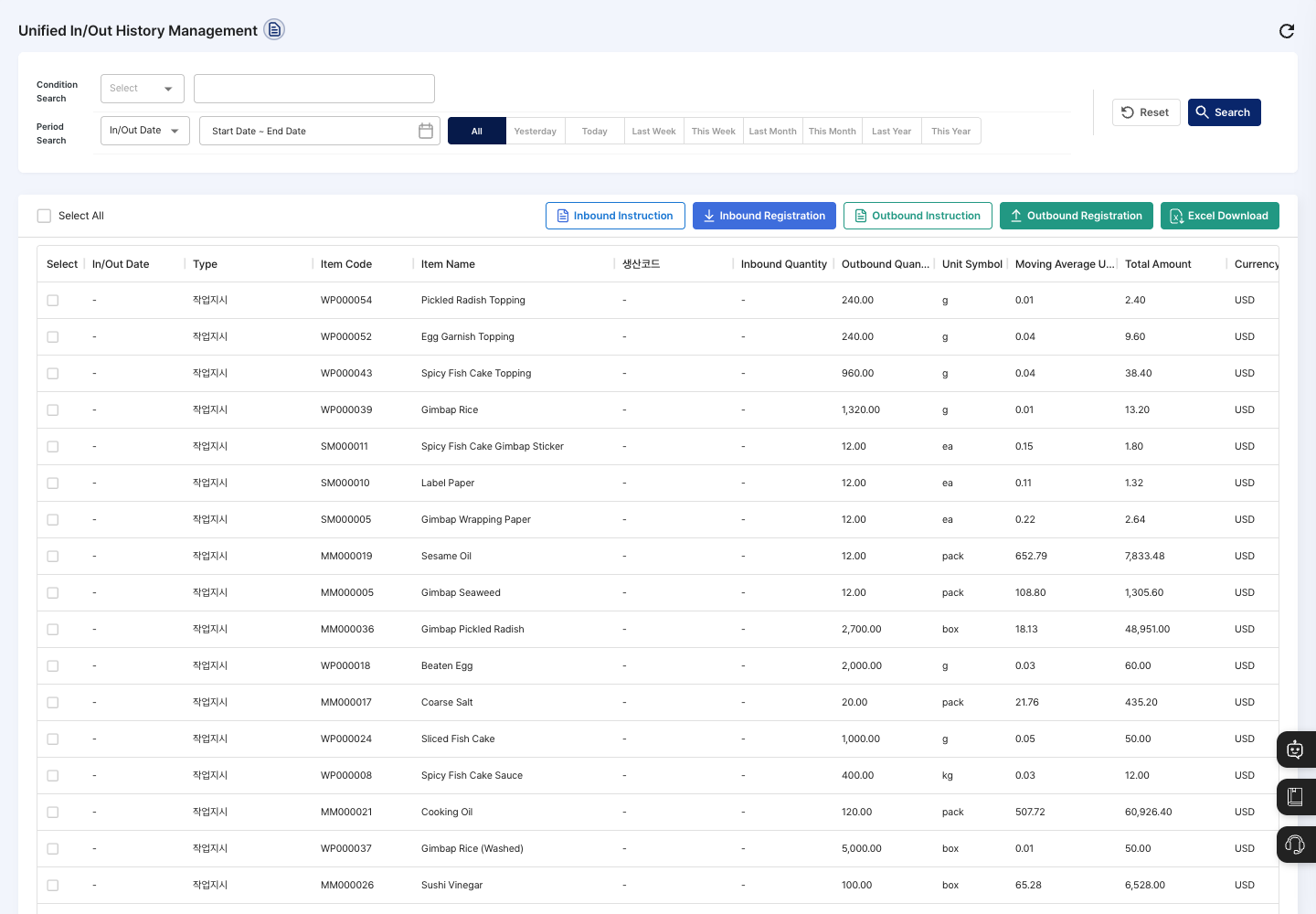Click total amount 48,951.00

coord(1148,630)
